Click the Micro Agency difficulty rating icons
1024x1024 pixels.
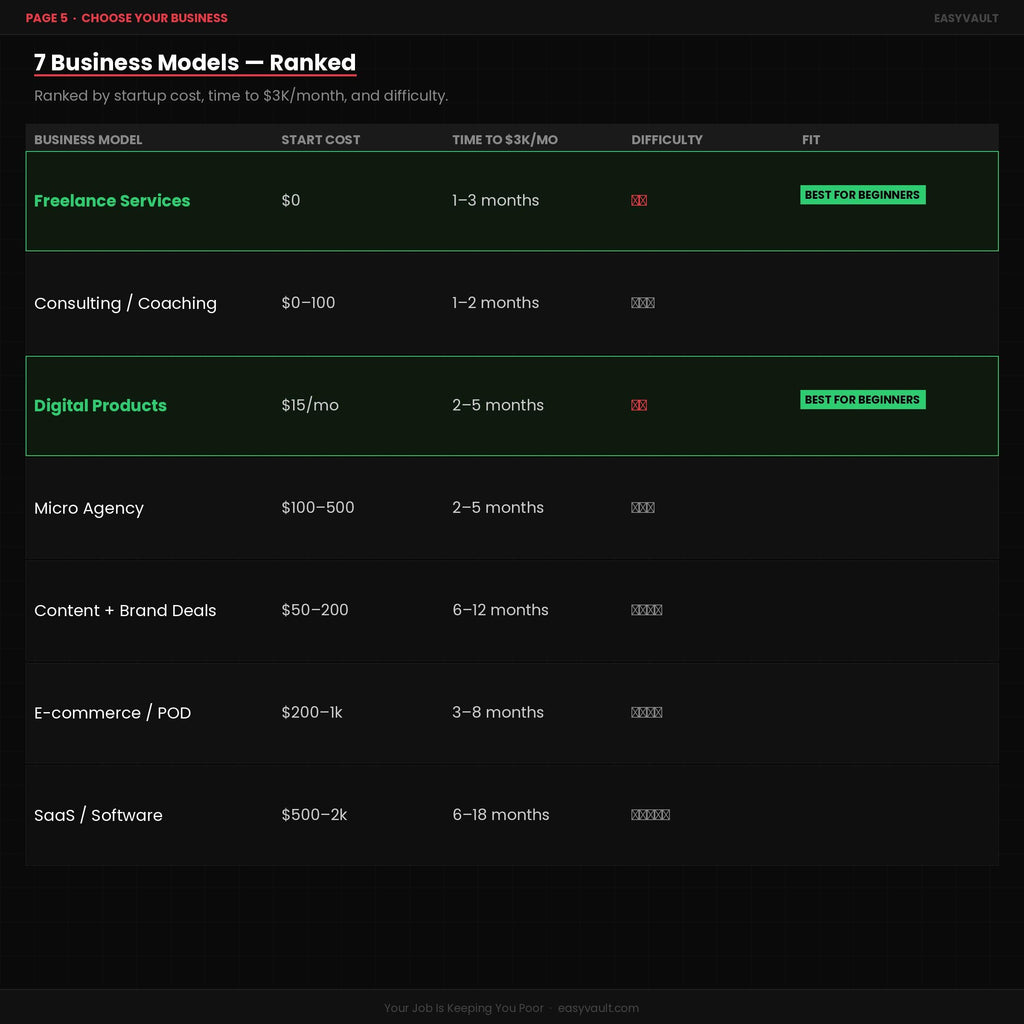tap(643, 507)
